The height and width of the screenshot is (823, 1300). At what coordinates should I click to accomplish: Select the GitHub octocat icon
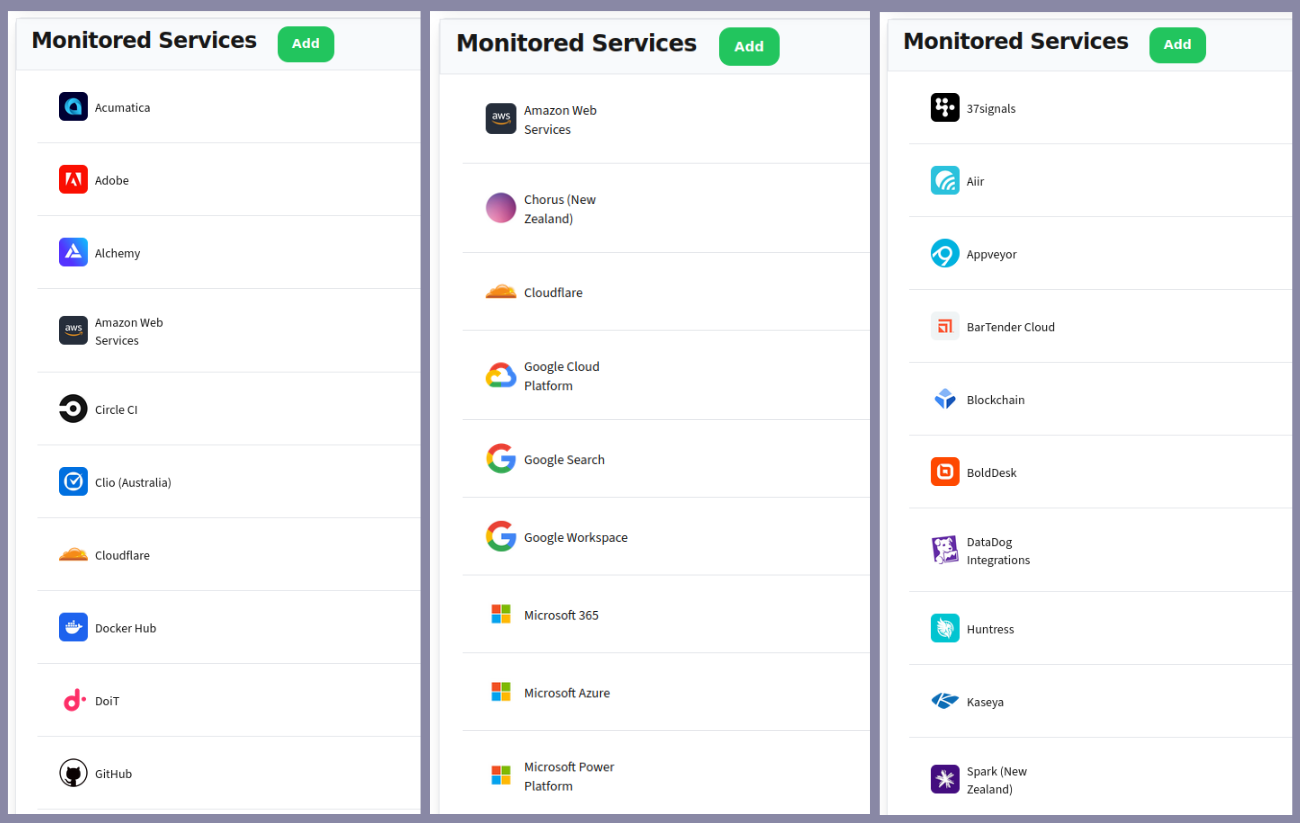coord(73,774)
